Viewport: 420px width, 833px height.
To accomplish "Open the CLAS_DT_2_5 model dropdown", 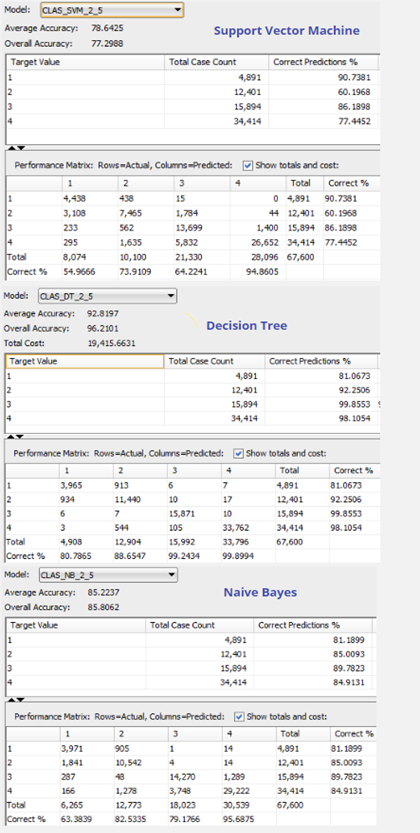I will tap(107, 296).
